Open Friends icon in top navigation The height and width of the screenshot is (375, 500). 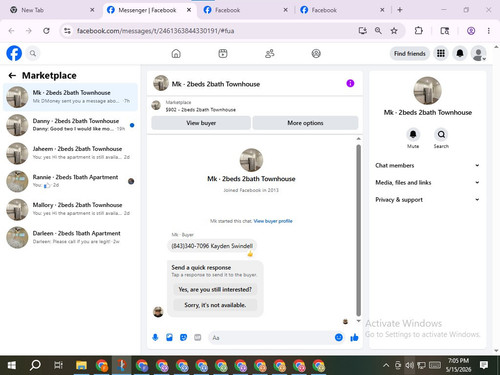(x=269, y=53)
